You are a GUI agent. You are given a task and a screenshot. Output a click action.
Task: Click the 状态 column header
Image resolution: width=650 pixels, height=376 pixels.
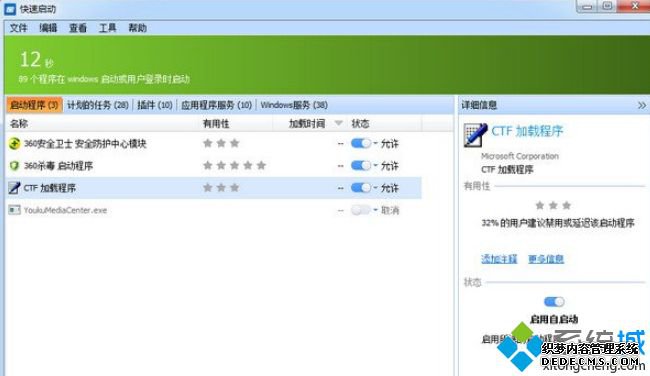(x=360, y=124)
